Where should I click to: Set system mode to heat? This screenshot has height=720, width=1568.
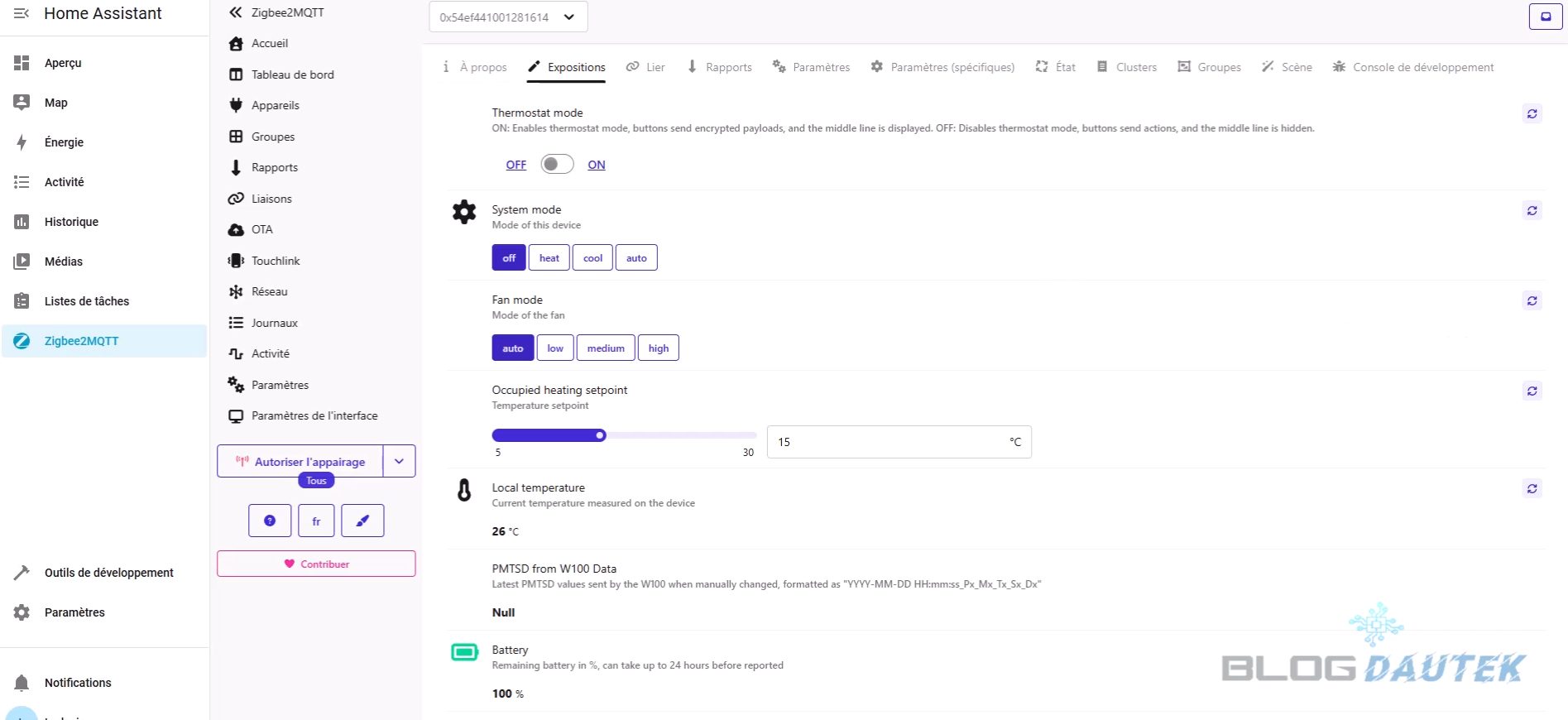tap(549, 258)
